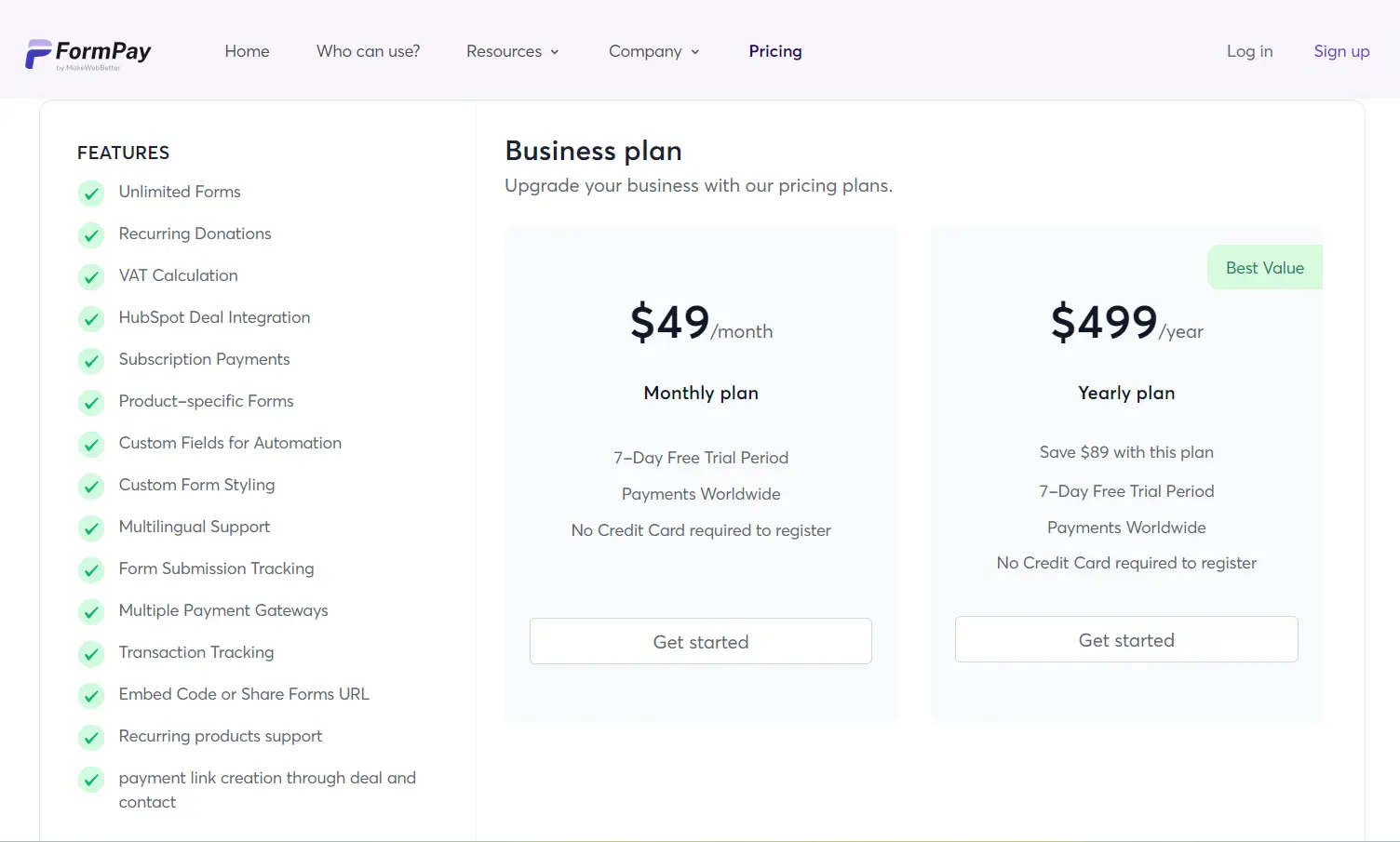This screenshot has height=842, width=1400.
Task: Open the Company dropdown menu
Action: point(653,51)
